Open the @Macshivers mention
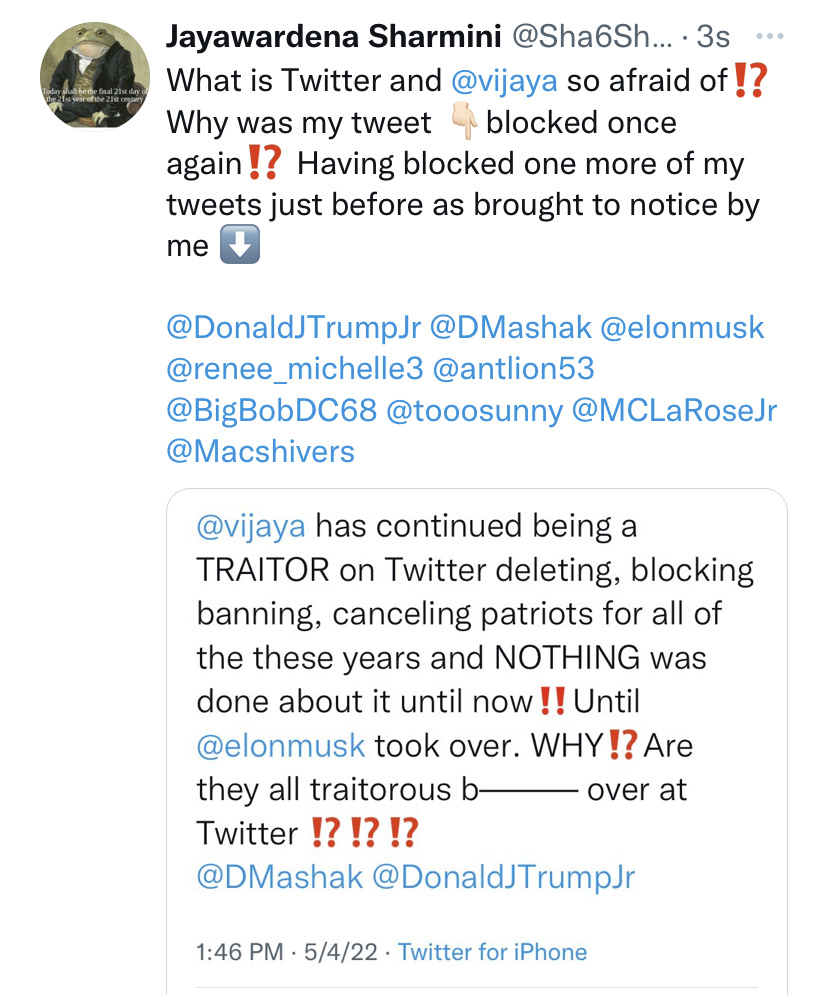The width and height of the screenshot is (828, 995). (x=260, y=451)
